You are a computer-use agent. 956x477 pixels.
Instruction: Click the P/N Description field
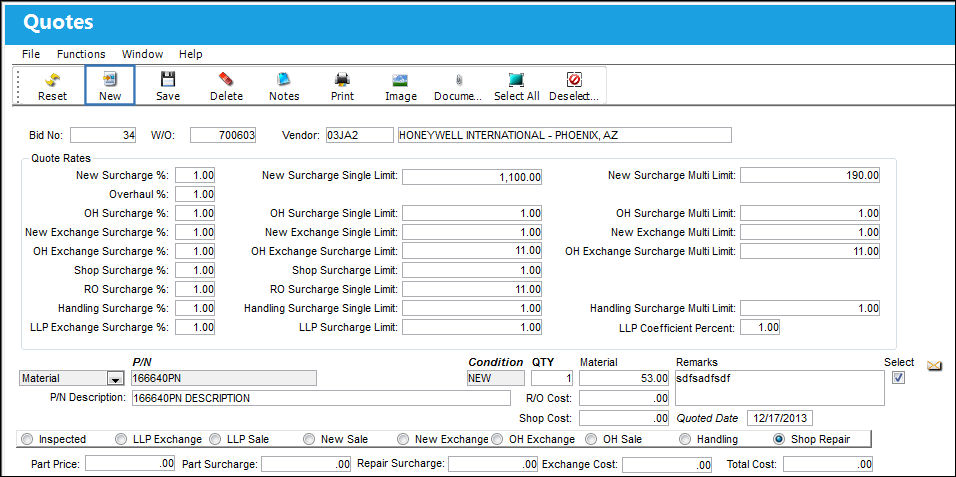tap(321, 398)
